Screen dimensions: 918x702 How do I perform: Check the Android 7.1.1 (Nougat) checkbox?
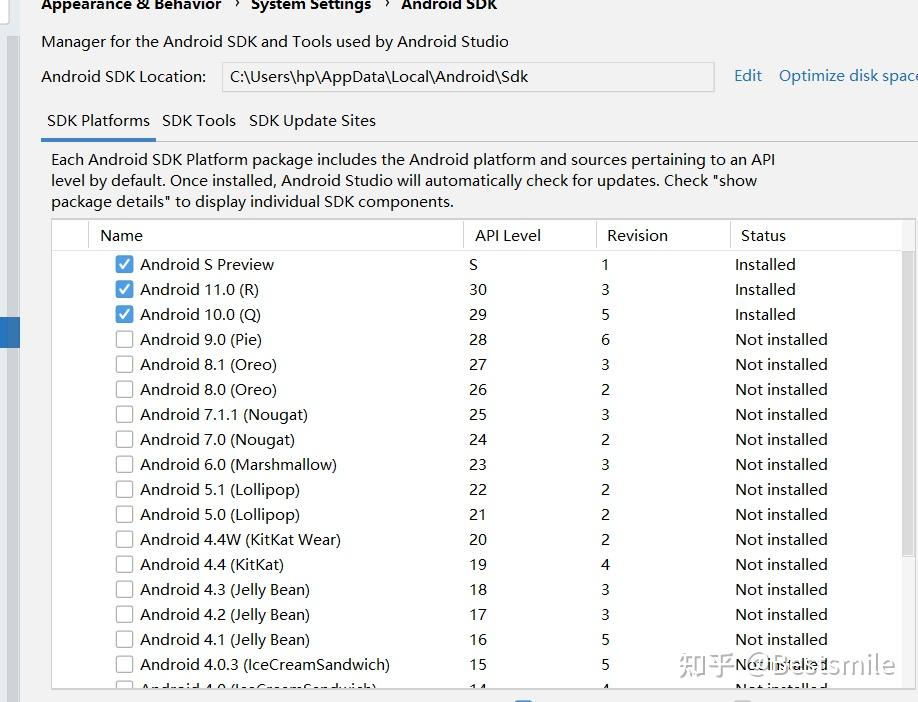point(124,415)
